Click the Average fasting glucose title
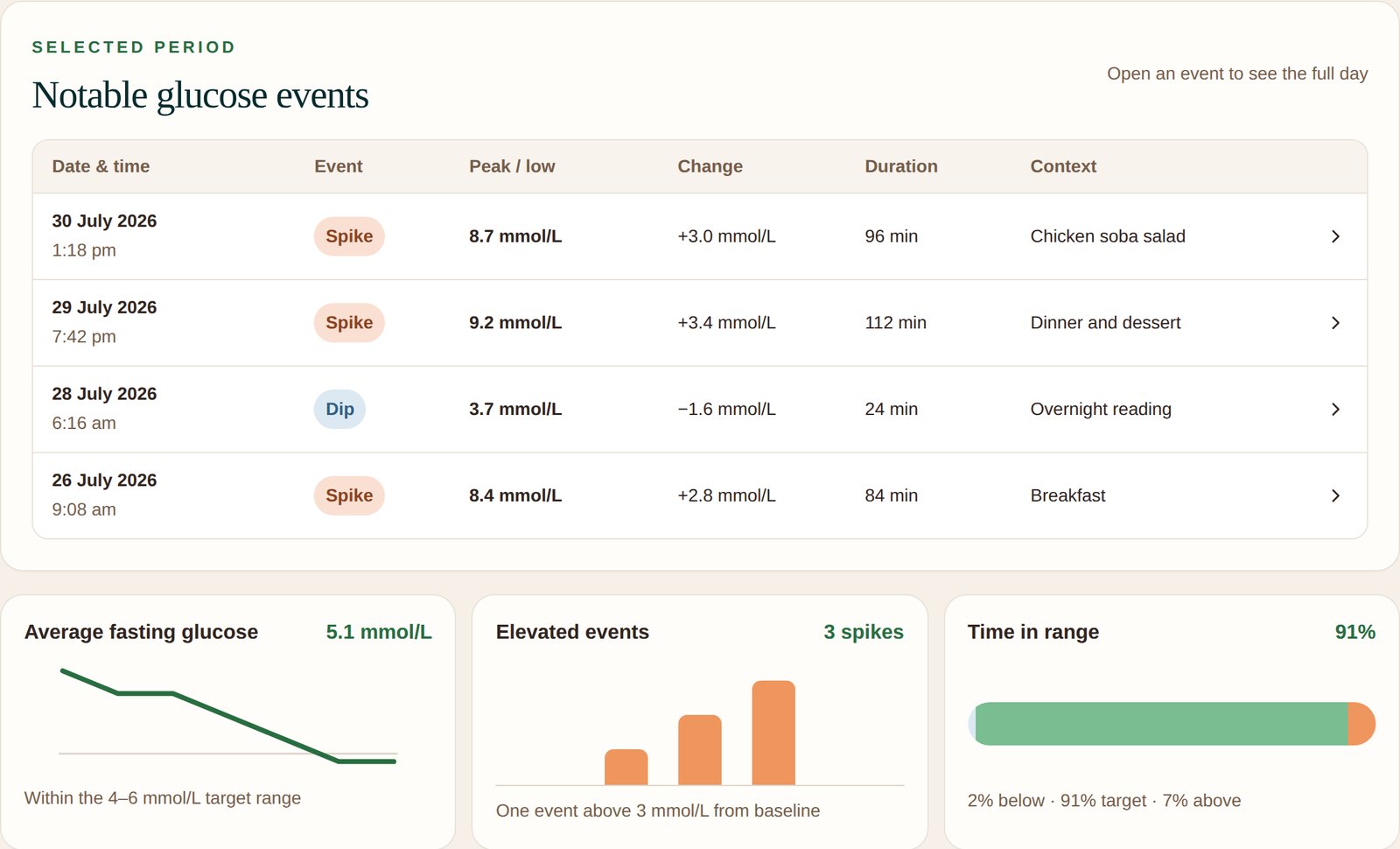This screenshot has height=849, width=1400. click(141, 632)
